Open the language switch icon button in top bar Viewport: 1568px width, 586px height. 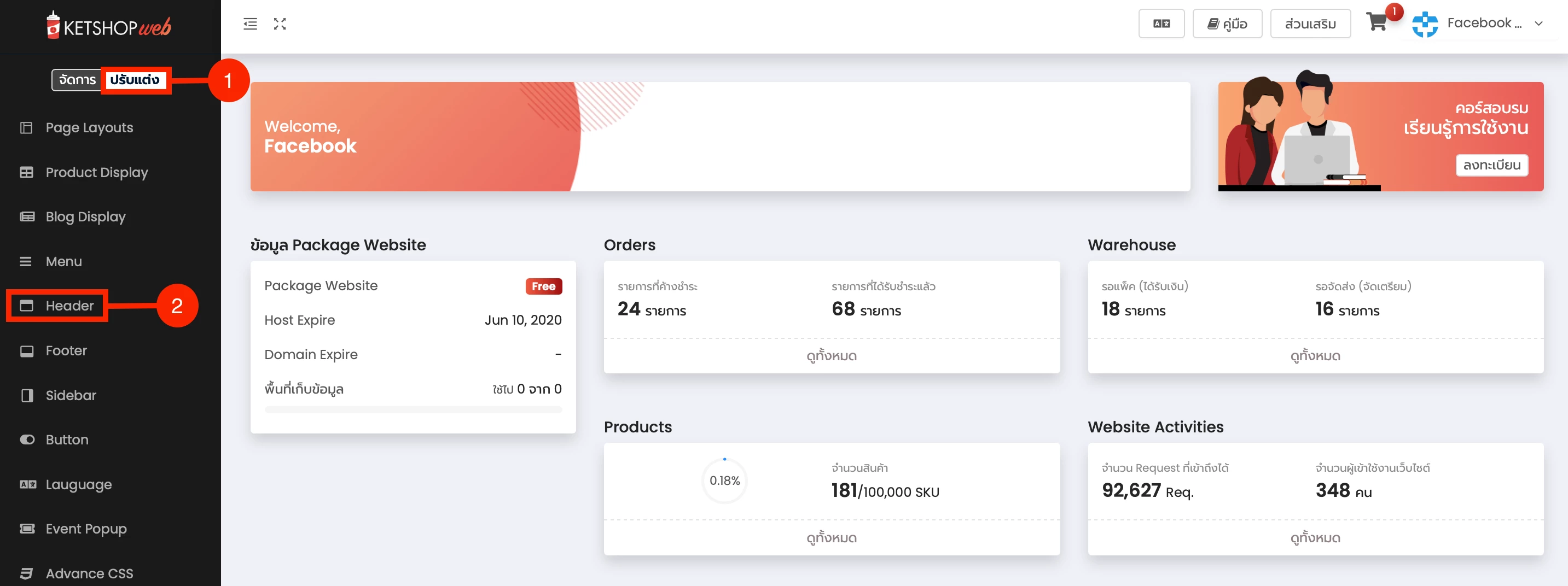click(x=1162, y=24)
